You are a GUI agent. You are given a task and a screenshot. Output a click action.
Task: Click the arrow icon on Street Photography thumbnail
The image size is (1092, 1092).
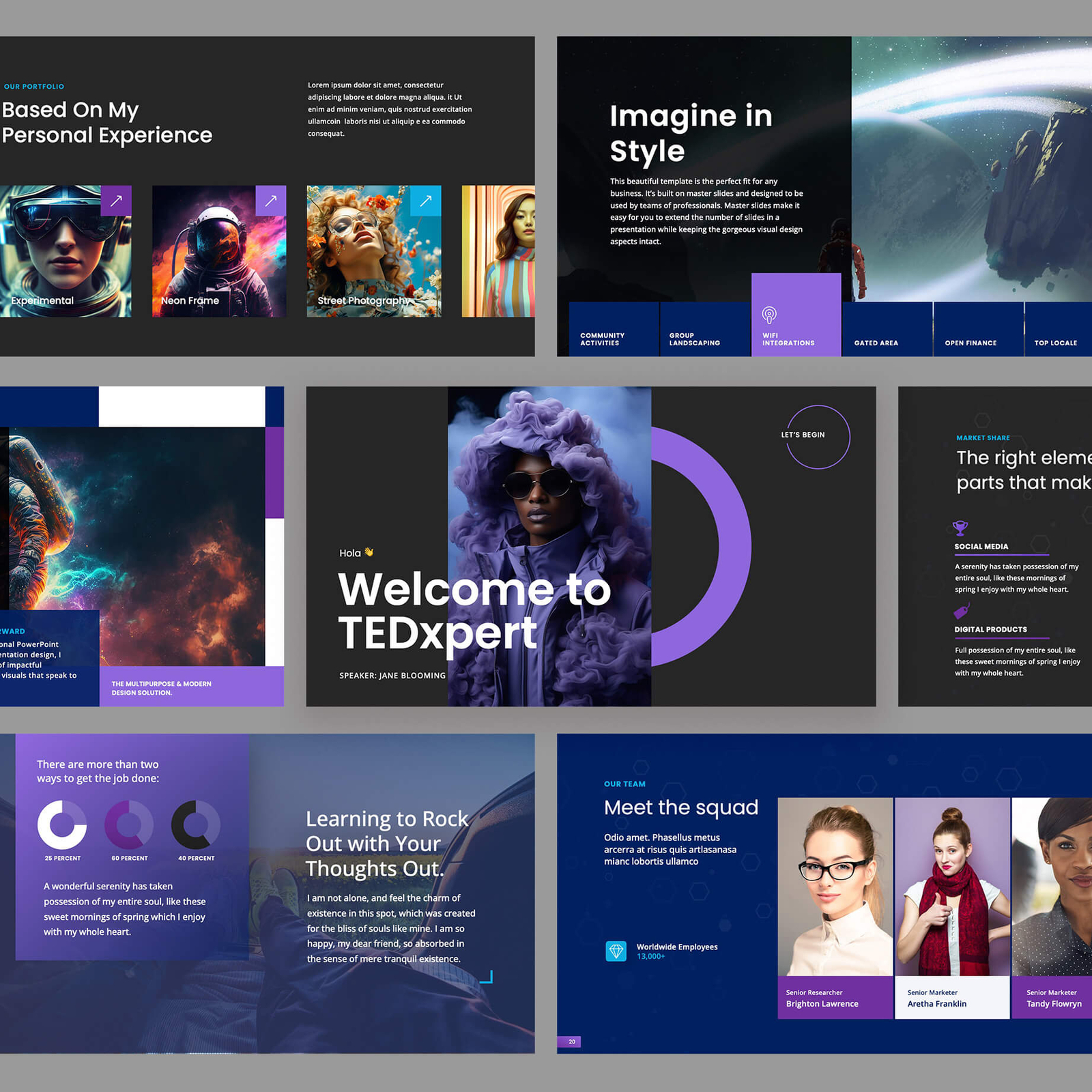(426, 201)
